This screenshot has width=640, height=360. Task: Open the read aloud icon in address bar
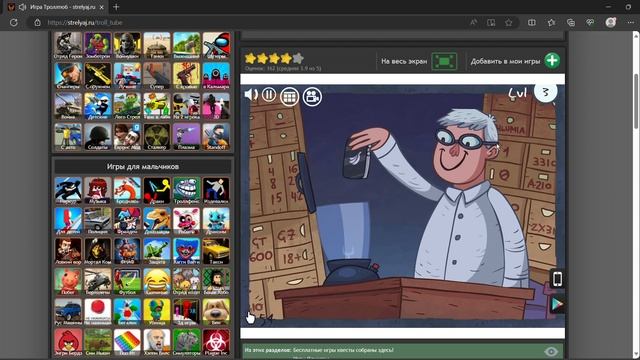click(x=473, y=22)
